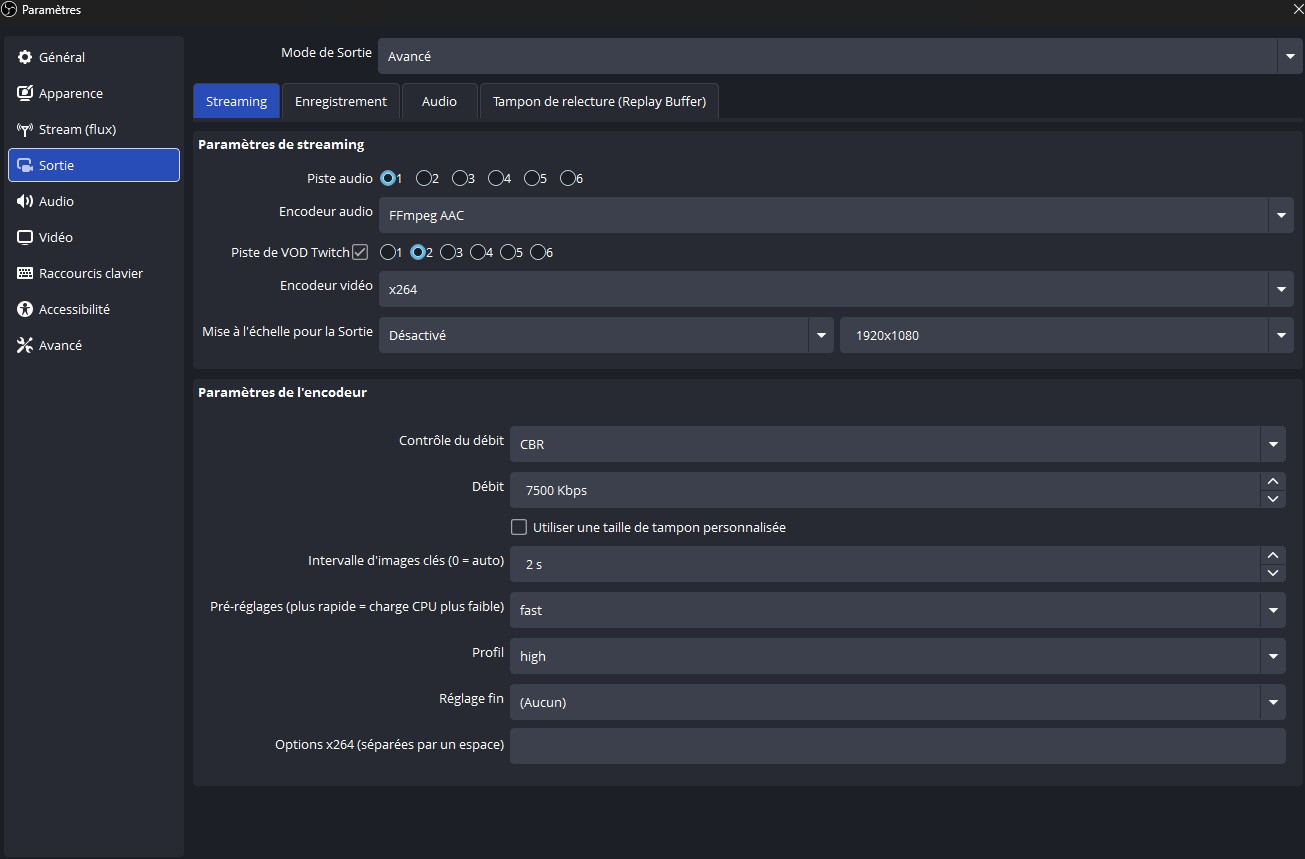1305x859 pixels.
Task: Open Apparence settings via its icon
Action: point(25,93)
